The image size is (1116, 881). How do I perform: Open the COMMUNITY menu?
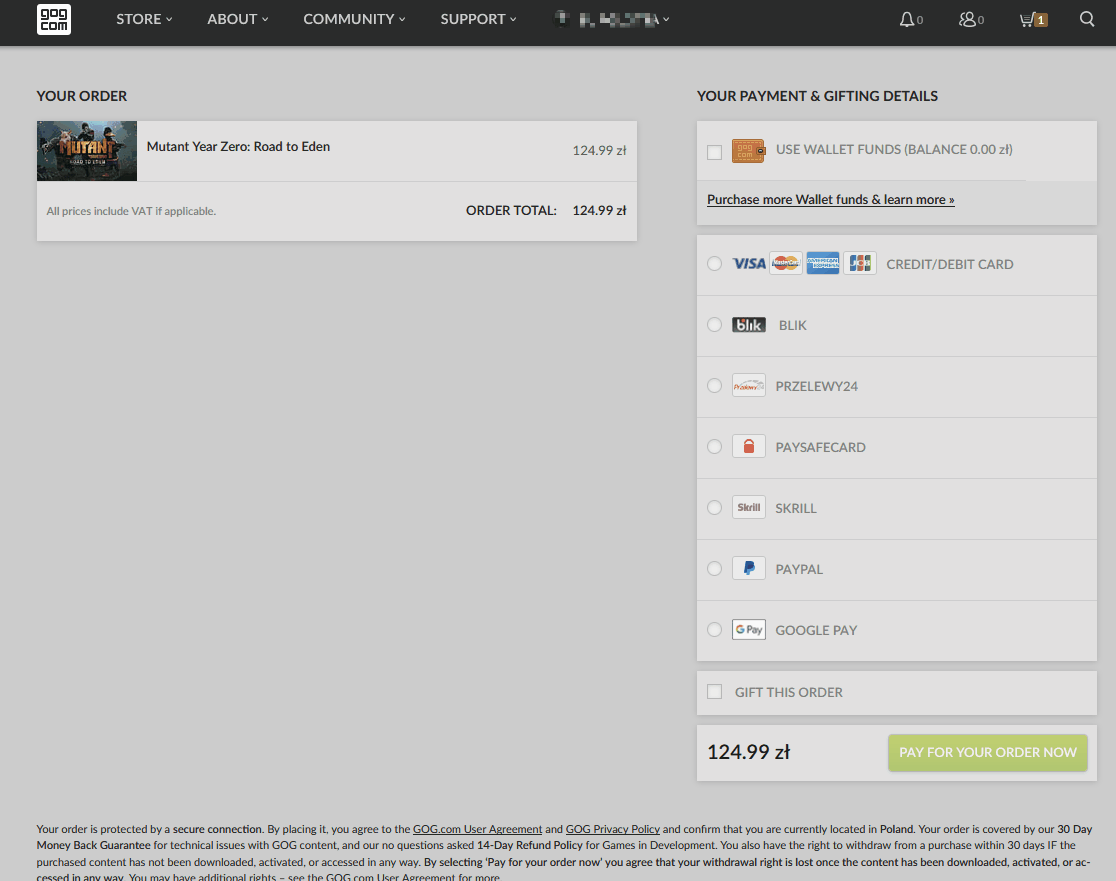coord(348,19)
